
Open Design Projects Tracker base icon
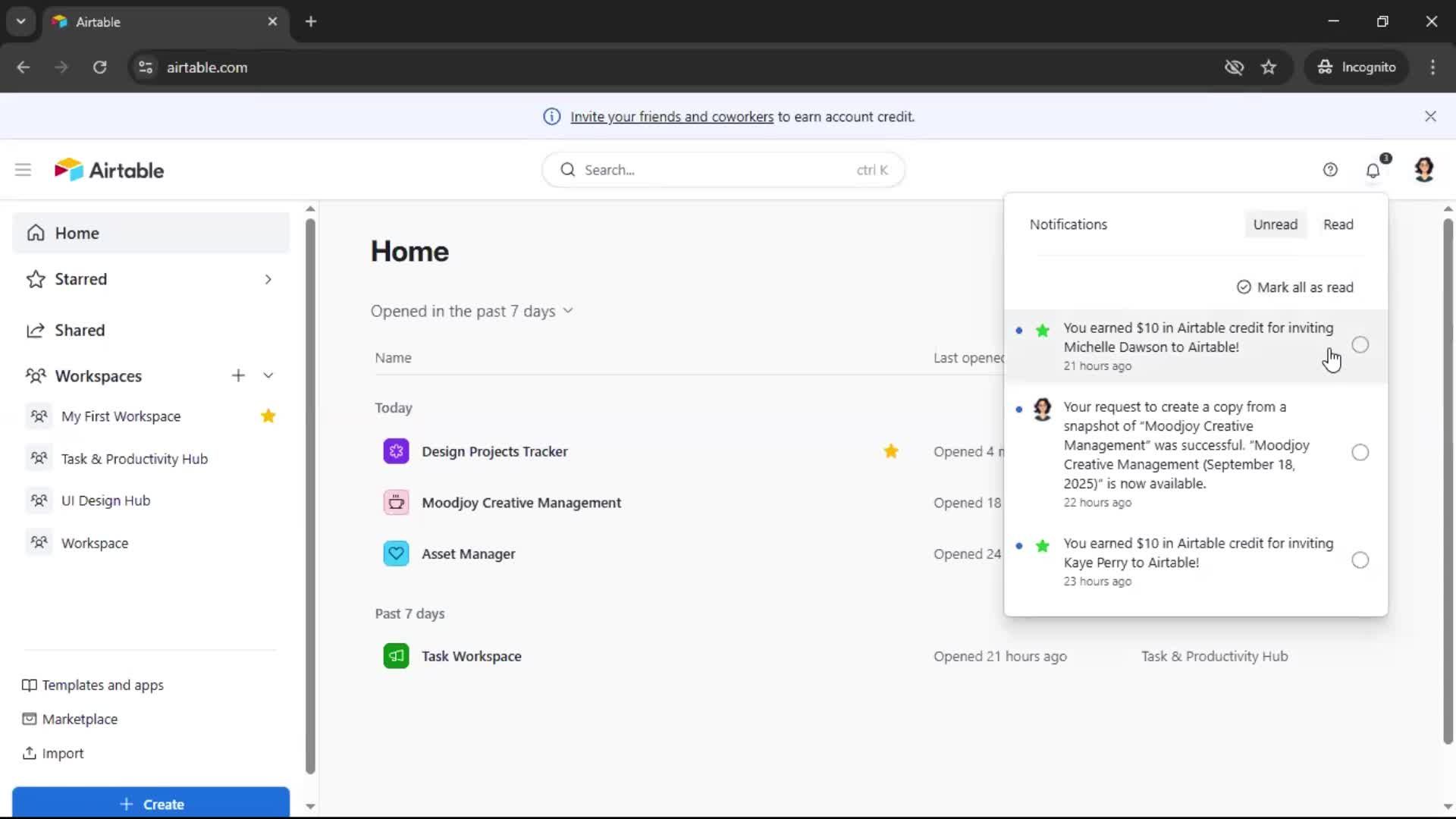tap(396, 451)
